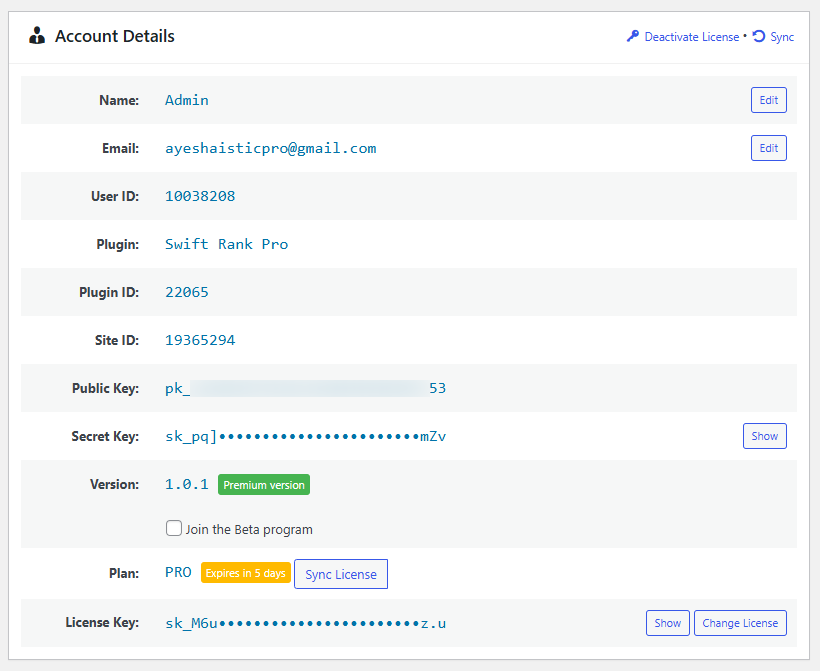Click the blurred Public Key value
The height and width of the screenshot is (671, 820).
pyautogui.click(x=300, y=388)
